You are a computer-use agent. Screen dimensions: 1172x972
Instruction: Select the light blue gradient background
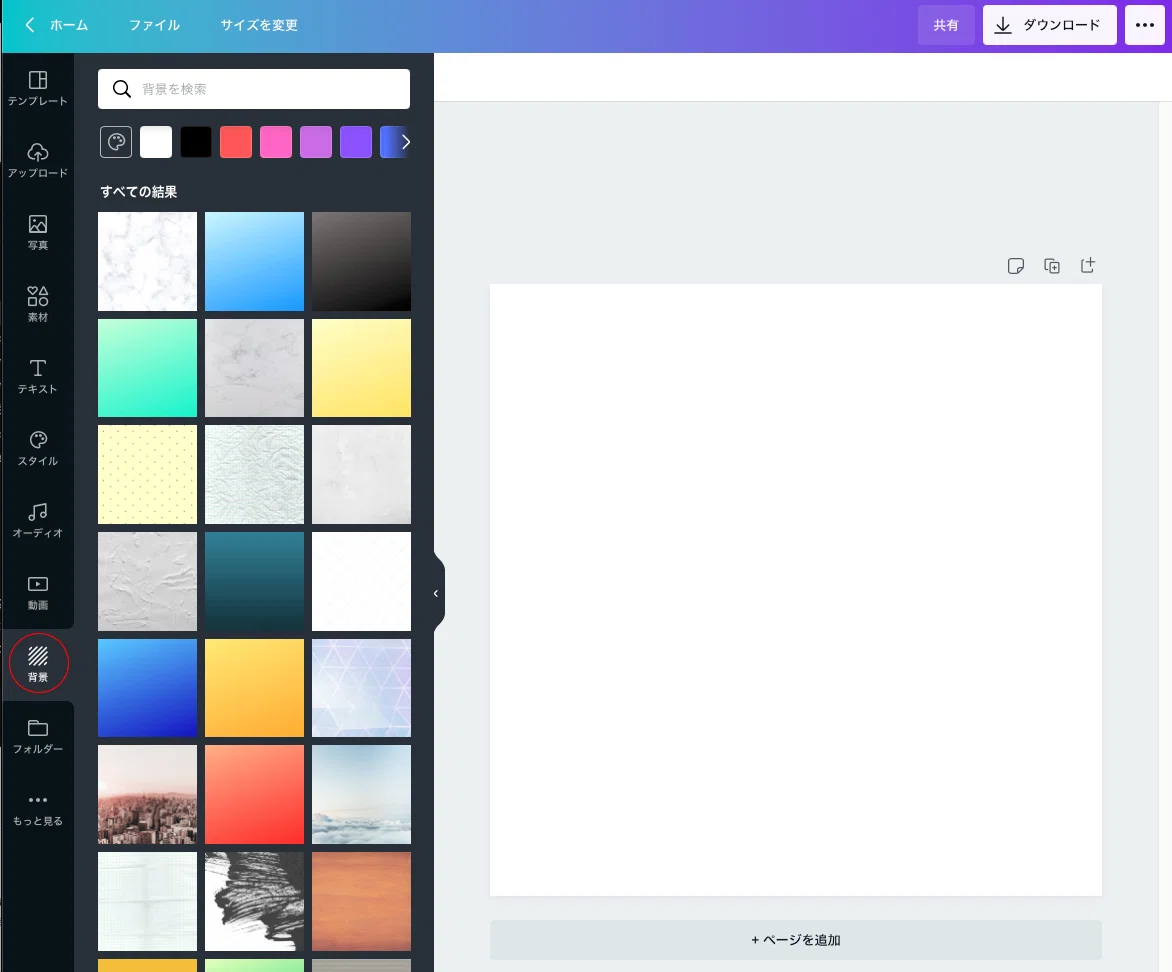tap(254, 262)
